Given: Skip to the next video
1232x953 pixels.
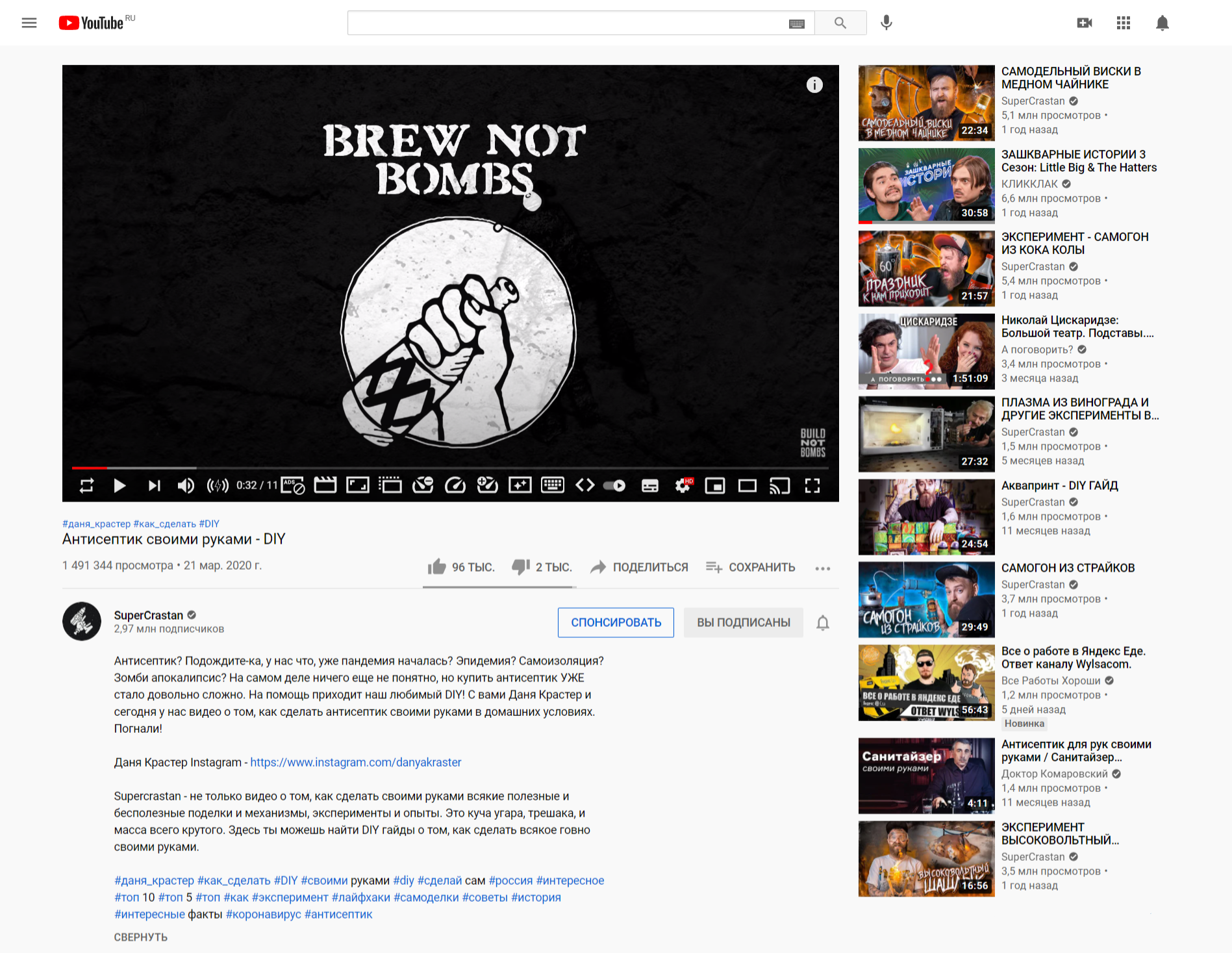Looking at the screenshot, I should click(x=154, y=485).
